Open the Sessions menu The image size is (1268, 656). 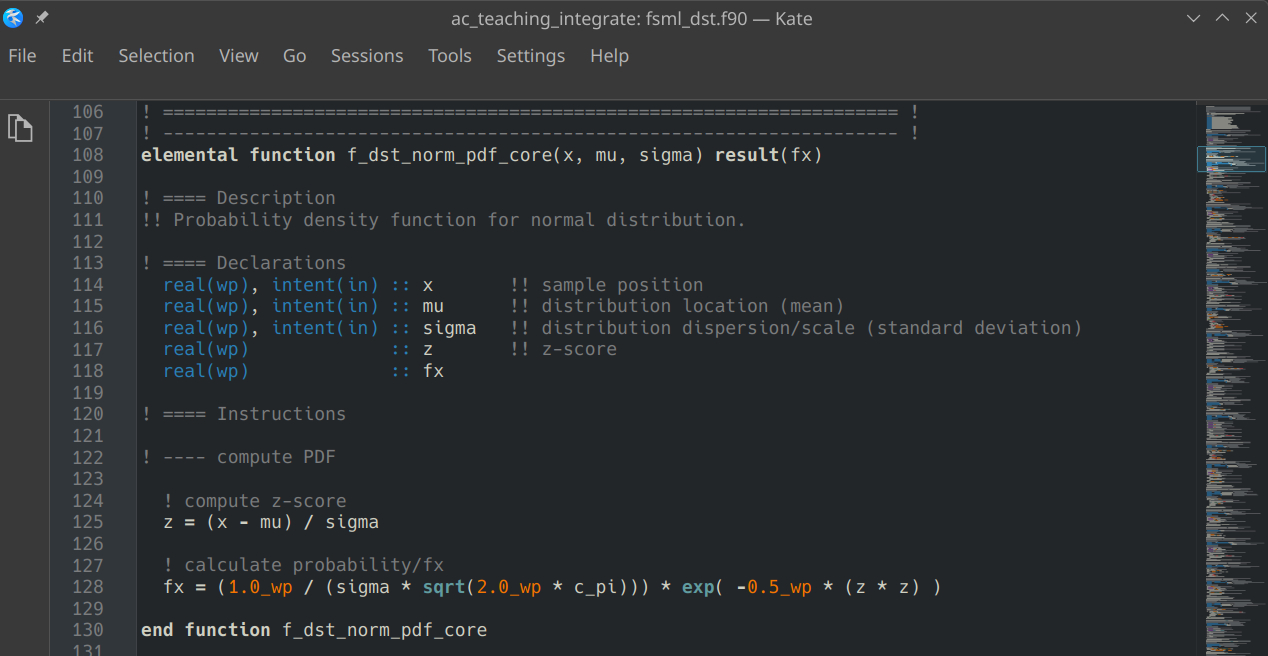coord(367,56)
